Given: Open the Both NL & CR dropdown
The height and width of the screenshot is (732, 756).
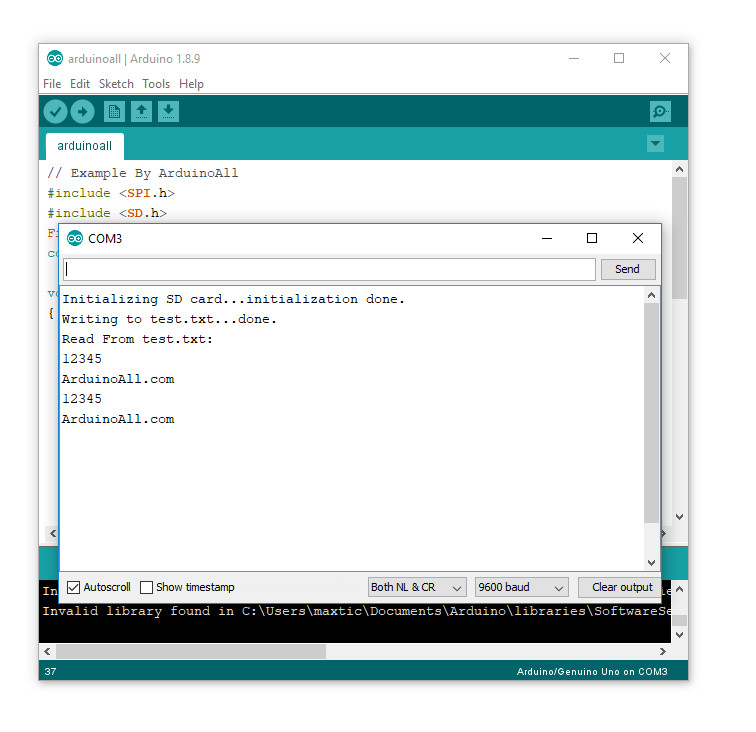Looking at the screenshot, I should coord(417,587).
